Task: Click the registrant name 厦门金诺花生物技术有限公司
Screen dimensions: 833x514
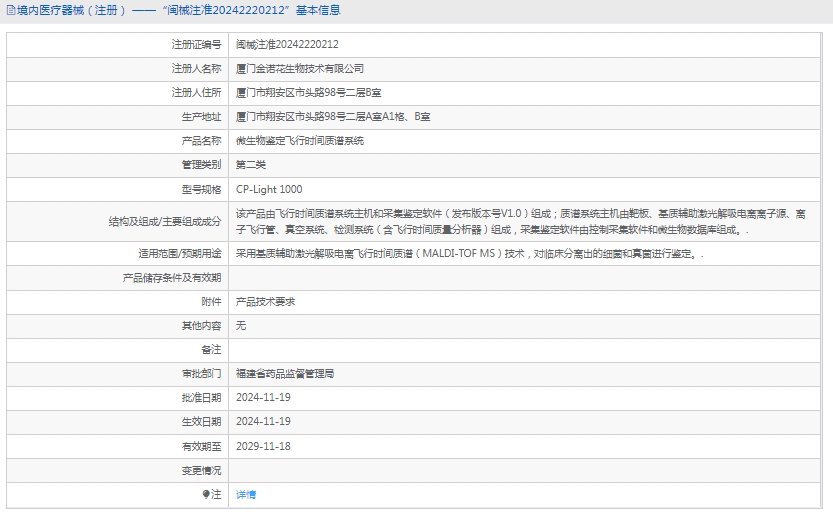Action: 299,69
